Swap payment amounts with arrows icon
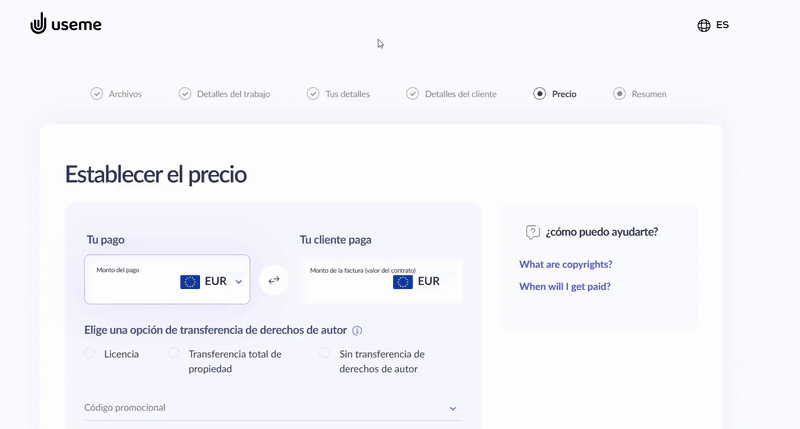800x429 pixels. coord(274,280)
